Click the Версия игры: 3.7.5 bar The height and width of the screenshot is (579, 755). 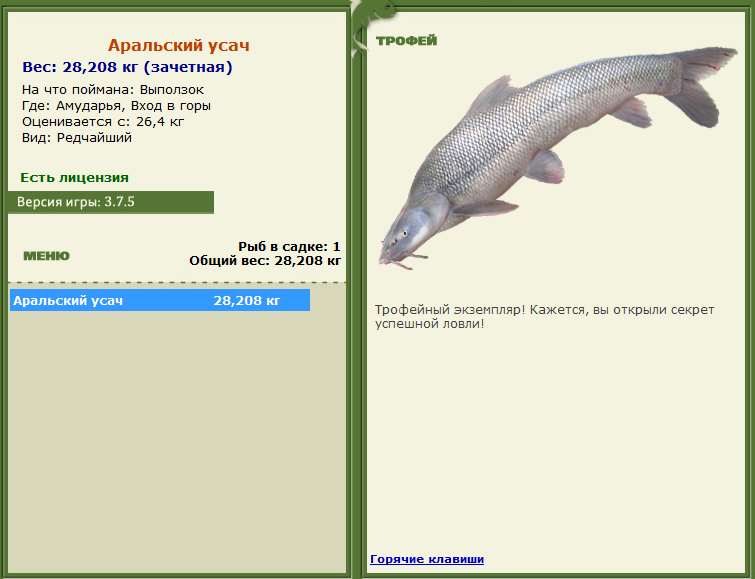pos(111,202)
